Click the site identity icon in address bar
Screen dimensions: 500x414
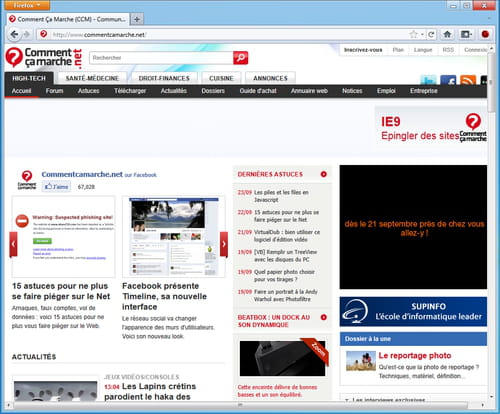tap(43, 34)
